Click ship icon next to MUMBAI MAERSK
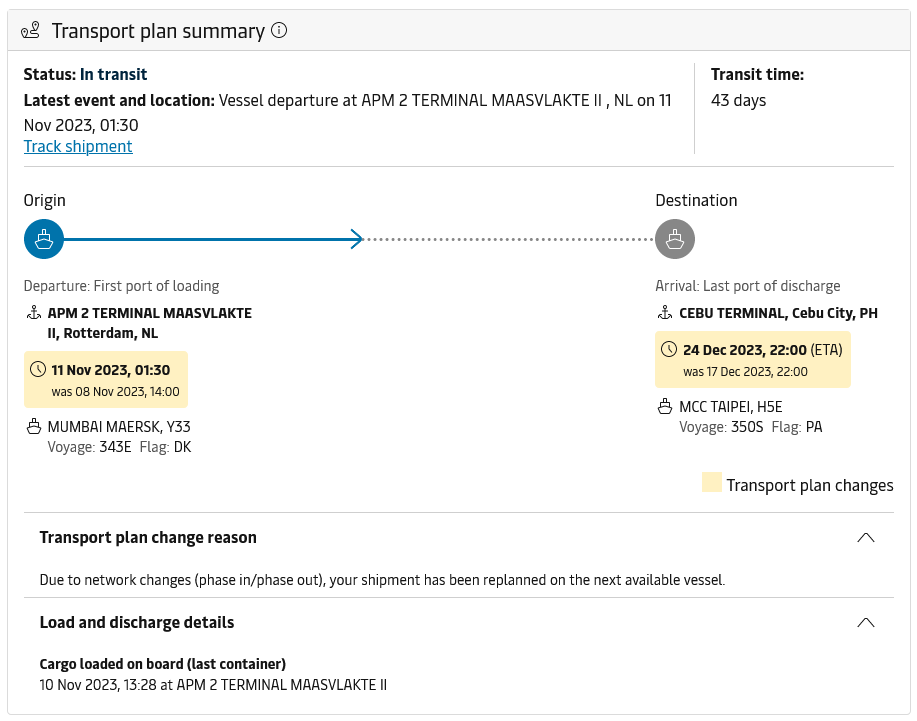Image resolution: width=917 pixels, height=721 pixels. (34, 426)
